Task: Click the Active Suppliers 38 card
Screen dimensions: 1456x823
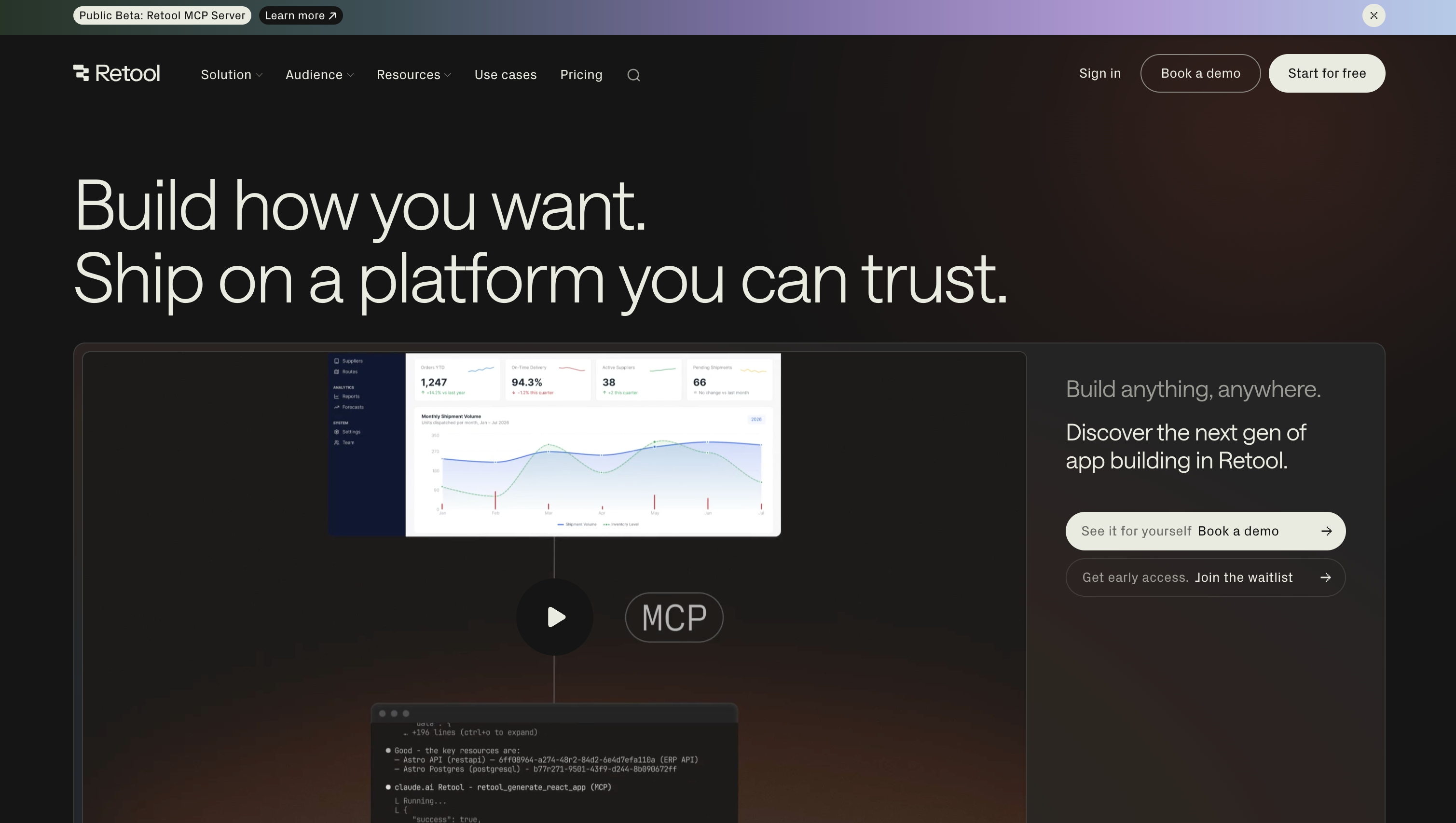Action: pos(639,380)
